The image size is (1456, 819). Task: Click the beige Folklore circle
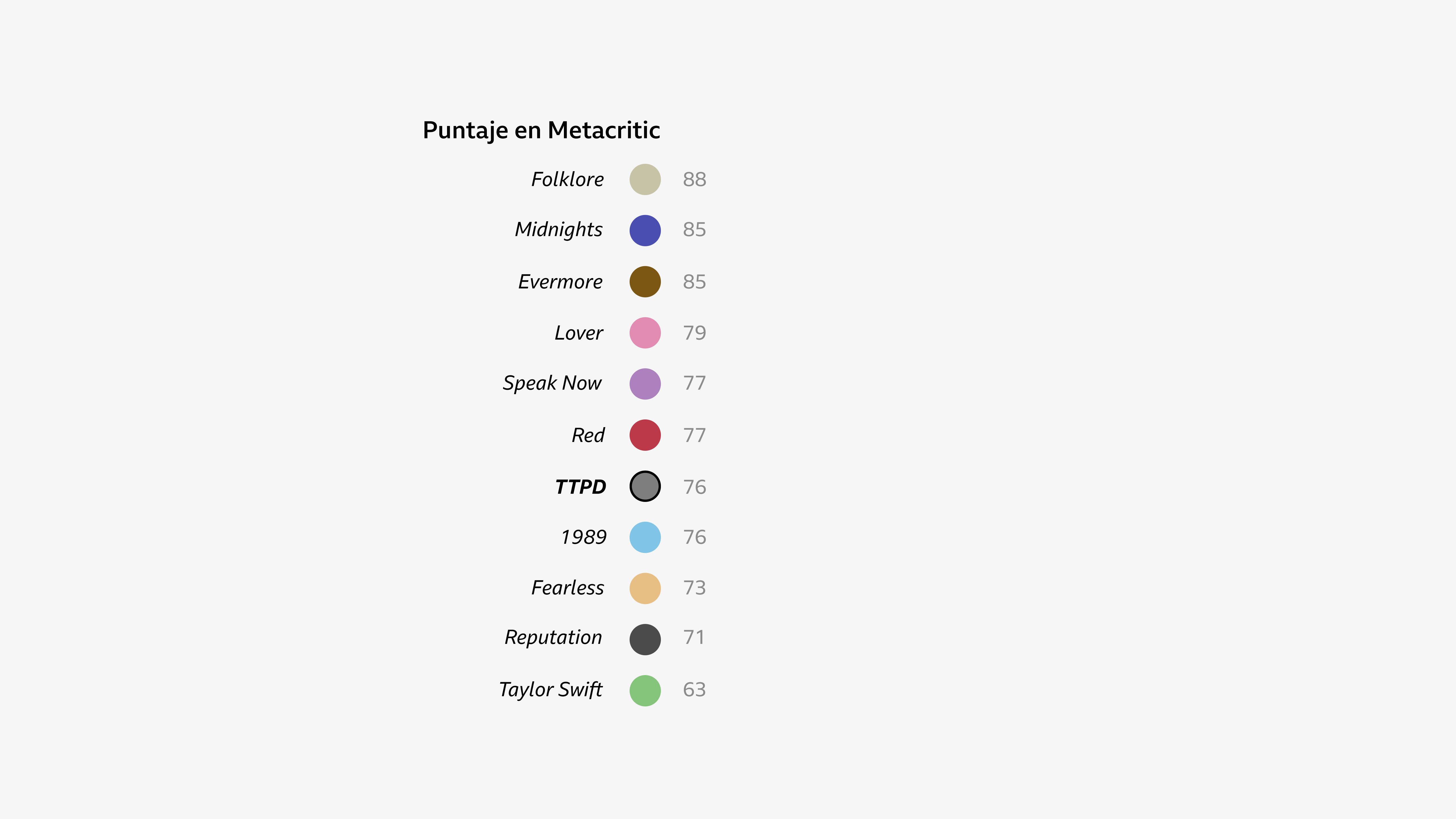click(x=645, y=180)
